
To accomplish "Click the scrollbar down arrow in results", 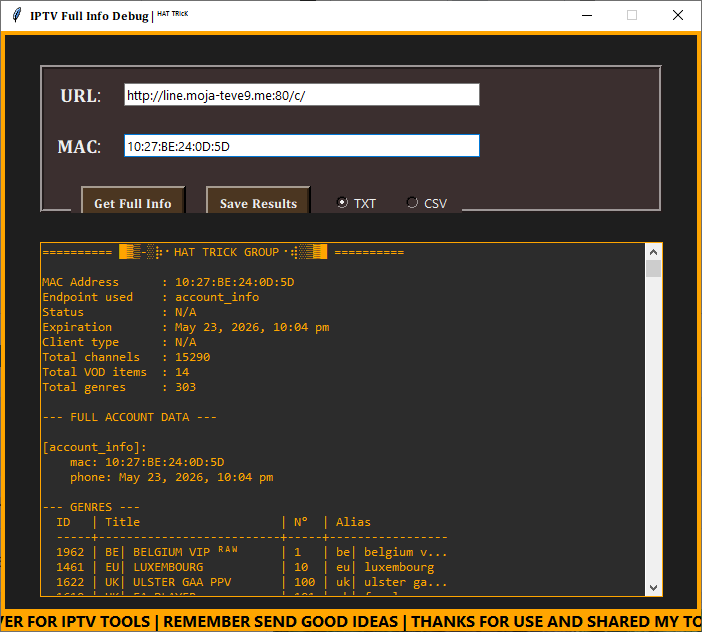I will pyautogui.click(x=653, y=588).
